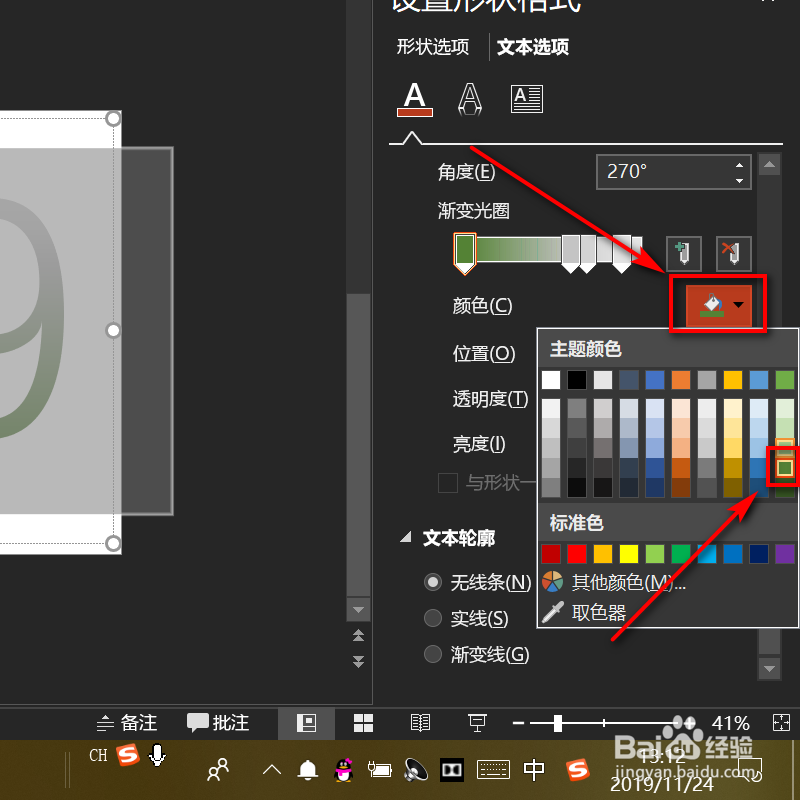Switch to Normal view icon

click(x=306, y=723)
